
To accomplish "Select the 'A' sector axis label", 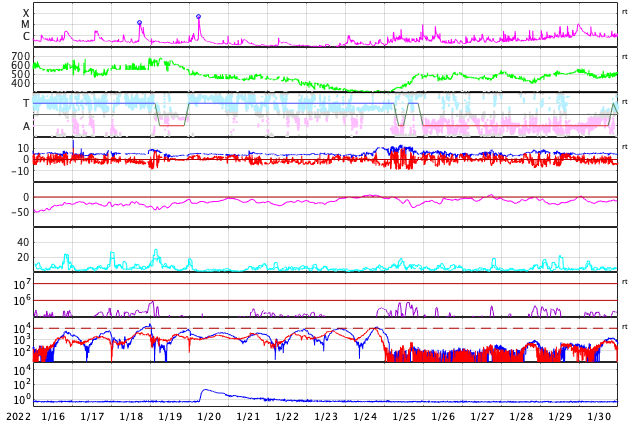I will click(26, 127).
